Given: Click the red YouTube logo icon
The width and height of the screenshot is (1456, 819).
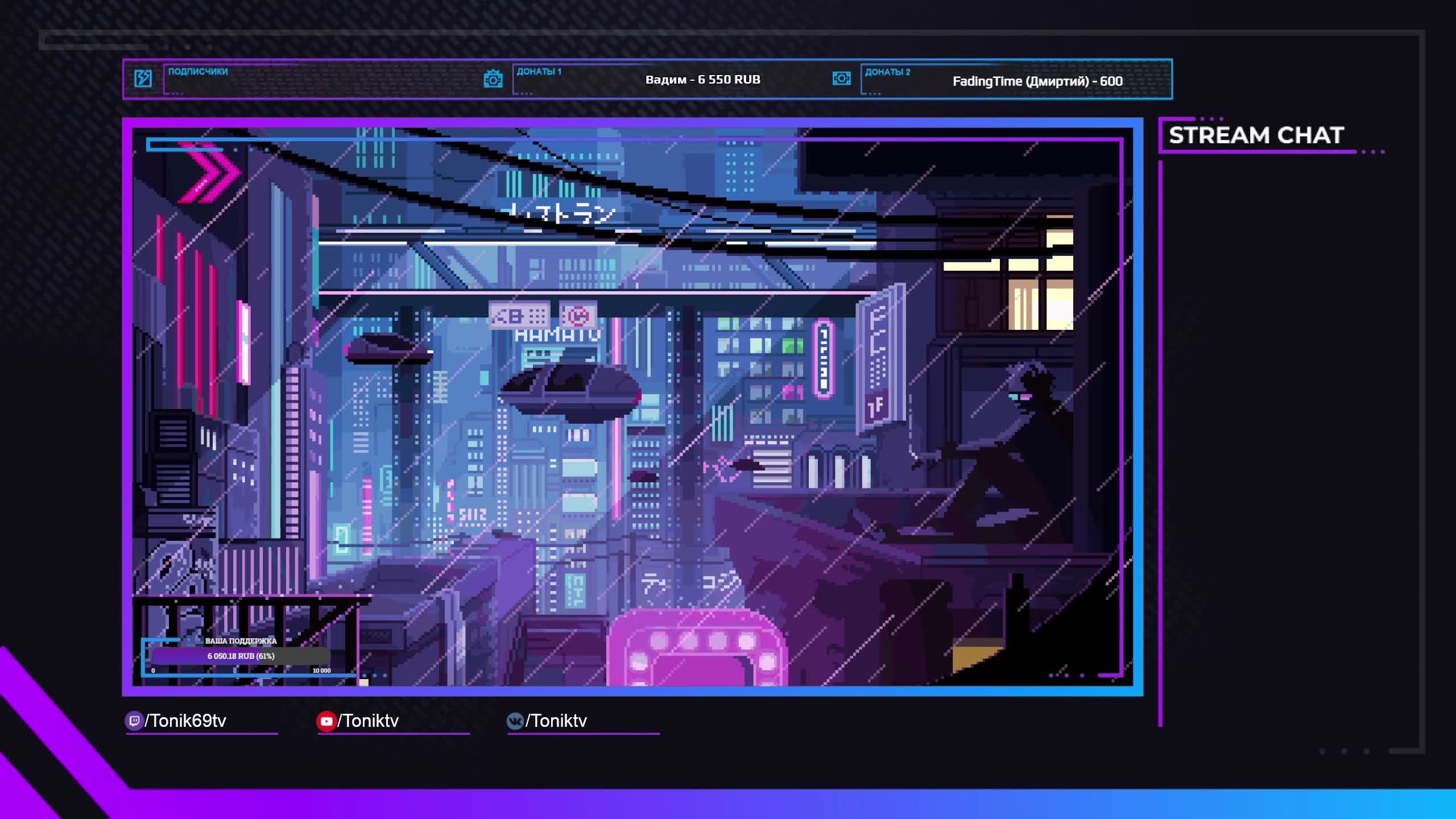Looking at the screenshot, I should [326, 721].
